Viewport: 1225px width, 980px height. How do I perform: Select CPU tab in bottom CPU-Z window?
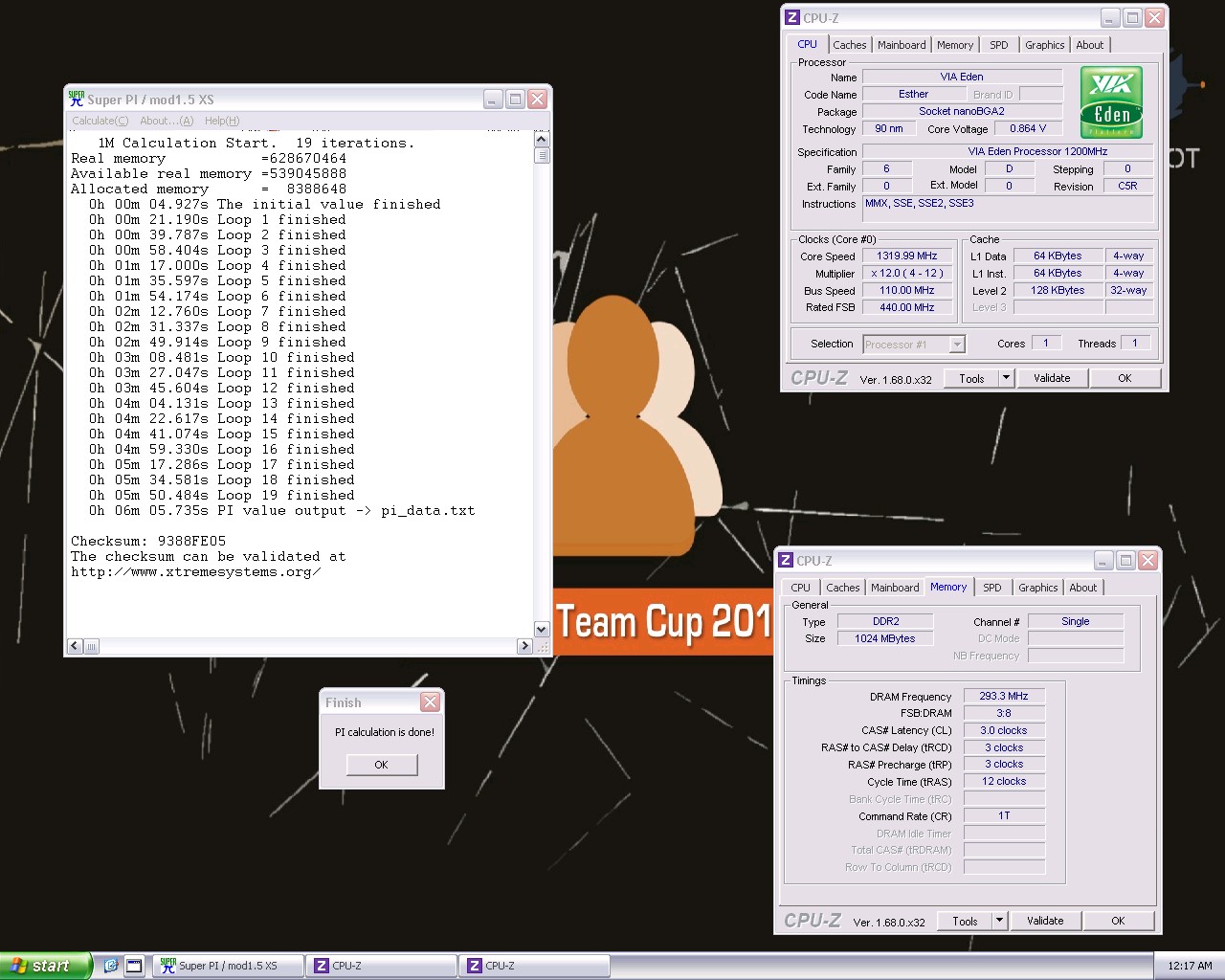[801, 588]
